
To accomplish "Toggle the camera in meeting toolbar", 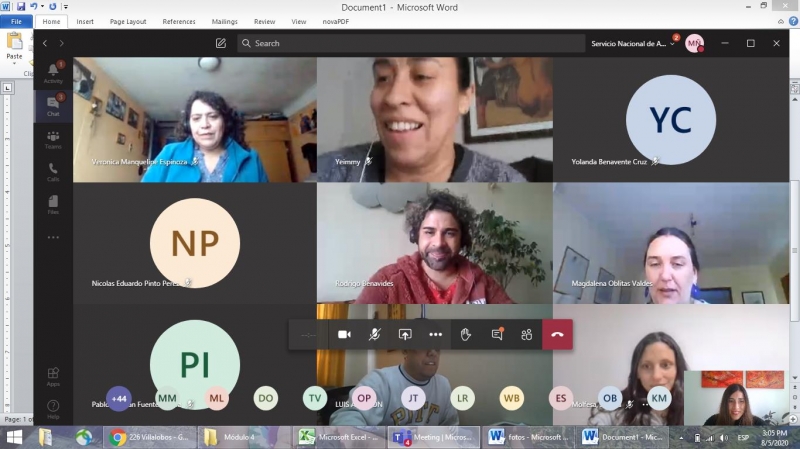I will [x=344, y=335].
